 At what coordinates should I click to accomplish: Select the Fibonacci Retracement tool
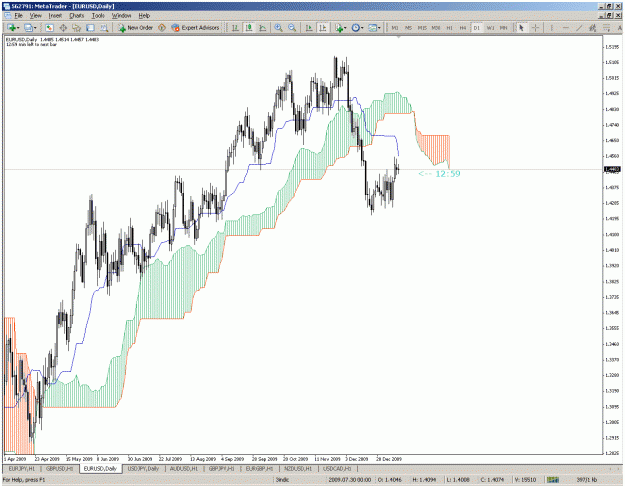[606, 28]
